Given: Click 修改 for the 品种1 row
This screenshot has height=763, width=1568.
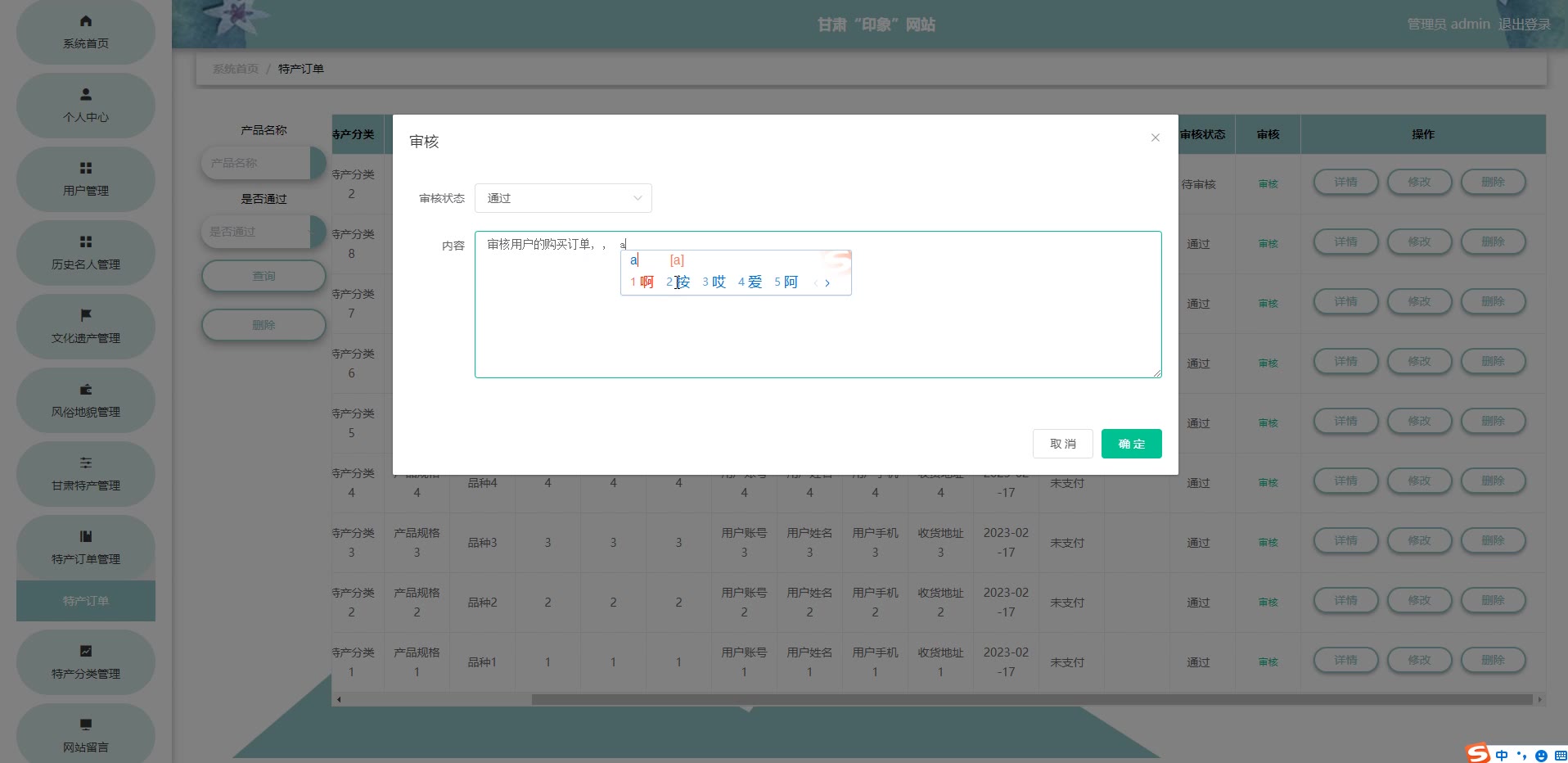Looking at the screenshot, I should (1420, 661).
